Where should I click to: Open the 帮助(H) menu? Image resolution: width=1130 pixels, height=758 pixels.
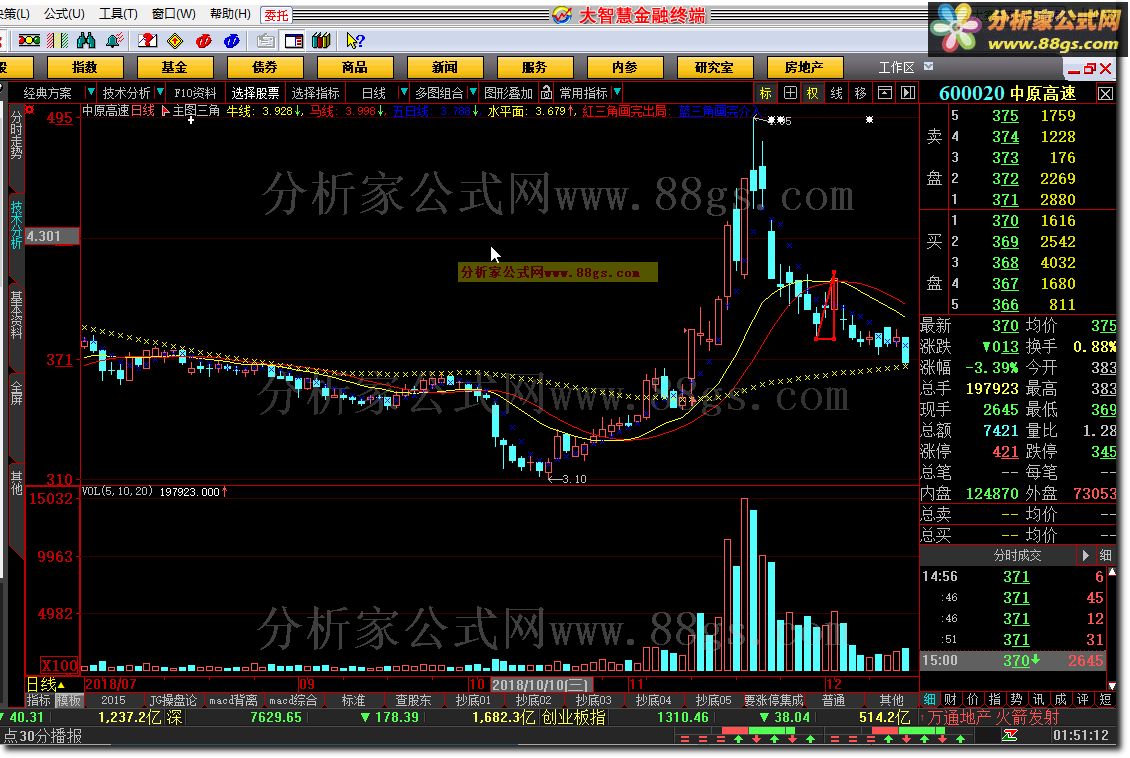[x=230, y=14]
